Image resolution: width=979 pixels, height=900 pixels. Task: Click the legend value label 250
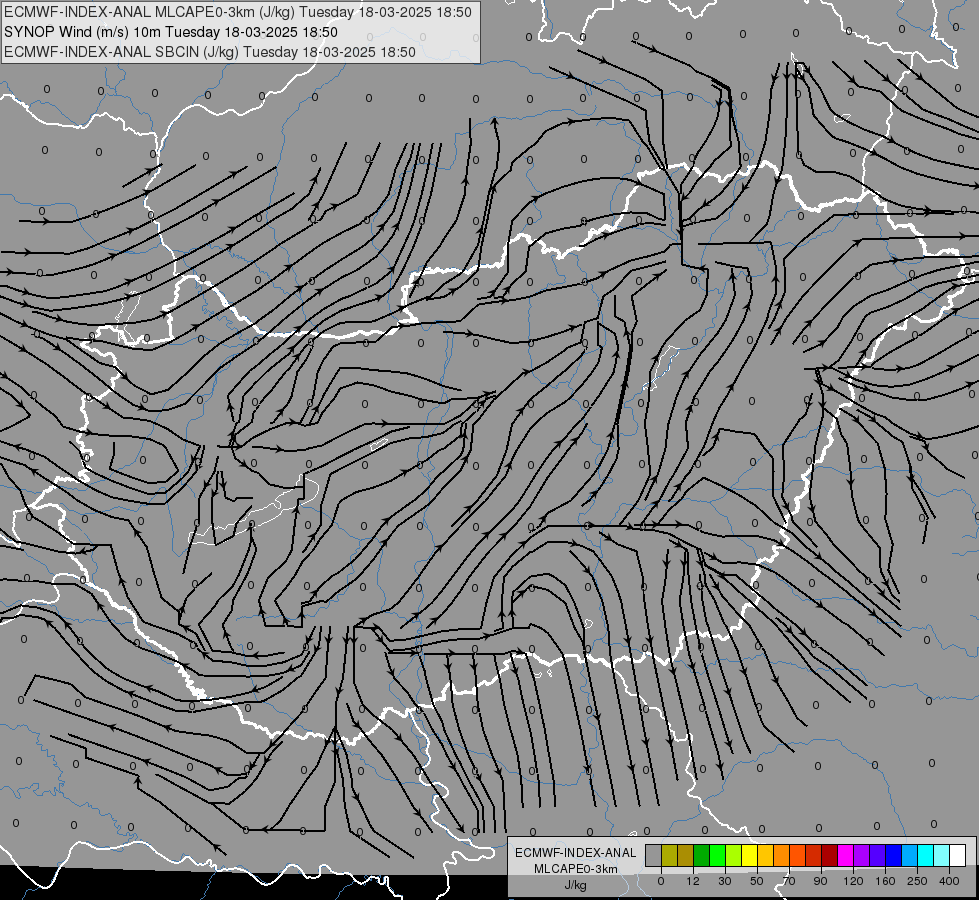[x=917, y=881]
